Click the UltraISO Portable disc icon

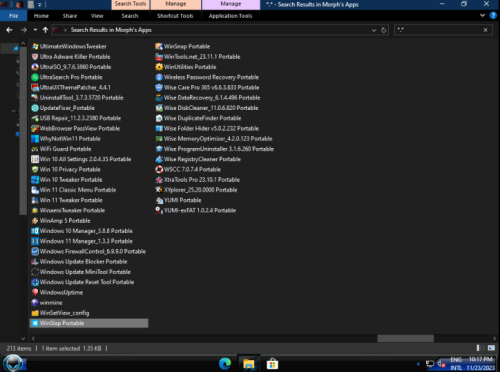(35, 67)
